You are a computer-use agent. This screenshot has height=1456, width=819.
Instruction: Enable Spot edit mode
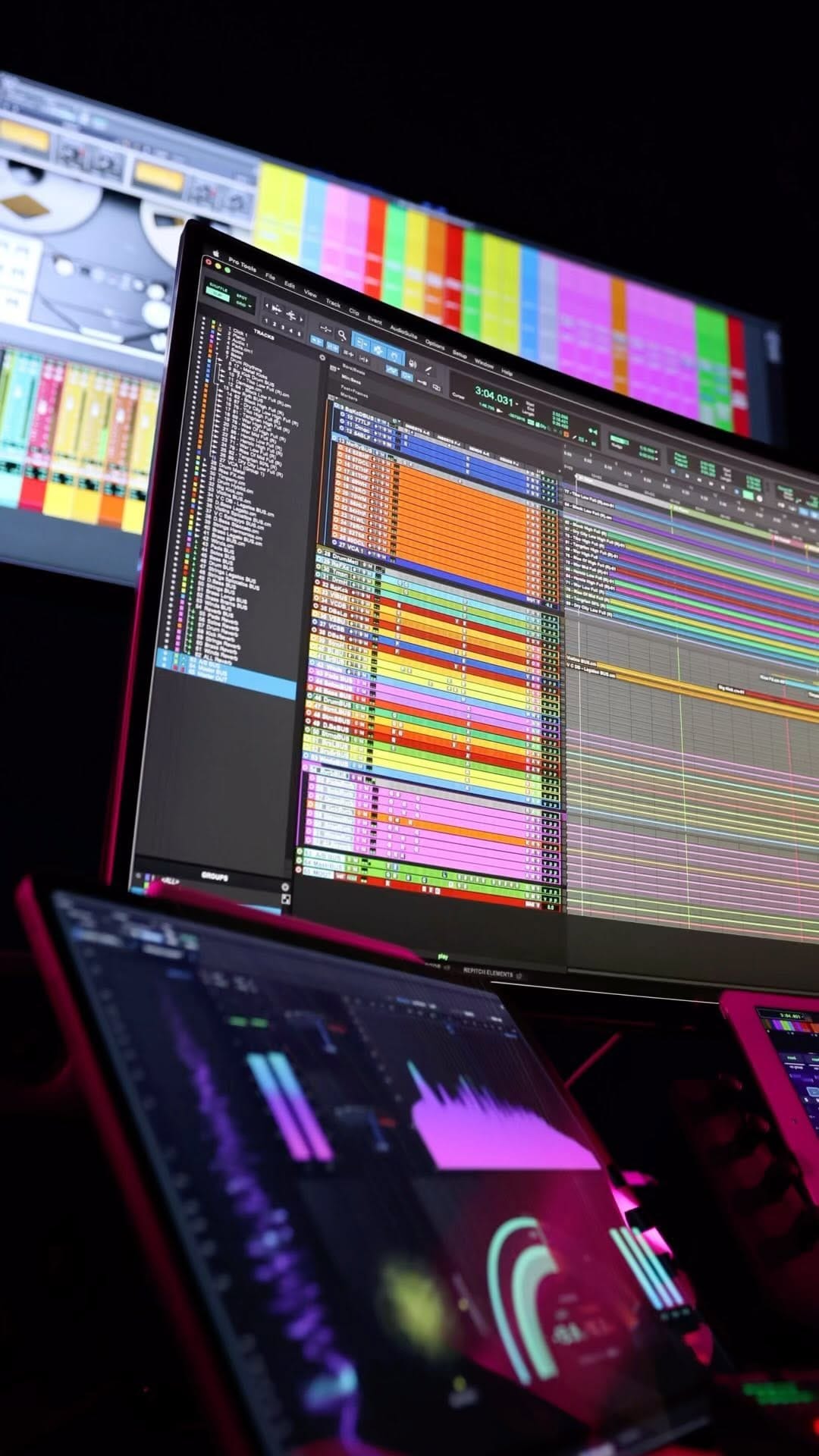[242, 297]
